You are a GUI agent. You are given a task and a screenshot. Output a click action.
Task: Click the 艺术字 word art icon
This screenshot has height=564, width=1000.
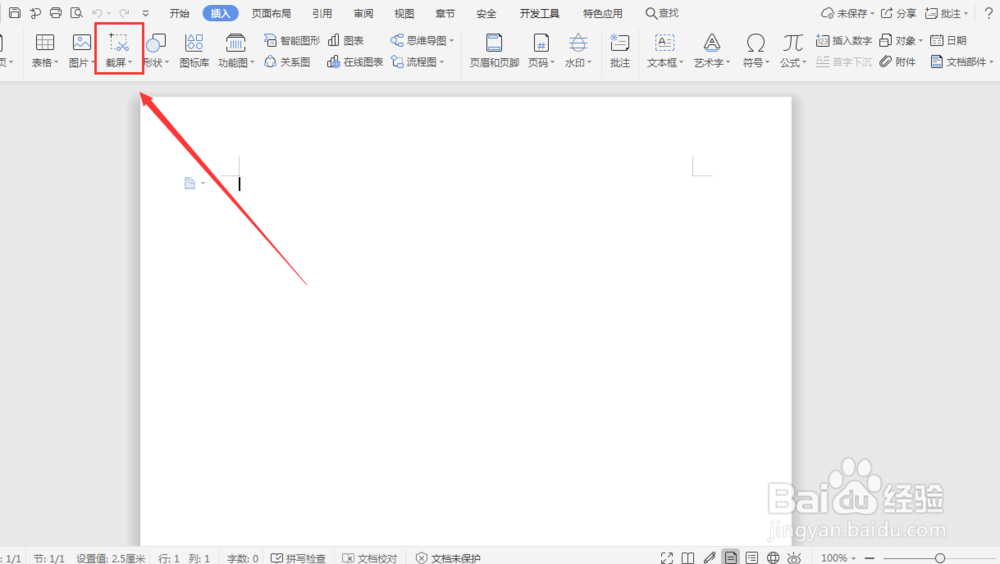coord(712,43)
